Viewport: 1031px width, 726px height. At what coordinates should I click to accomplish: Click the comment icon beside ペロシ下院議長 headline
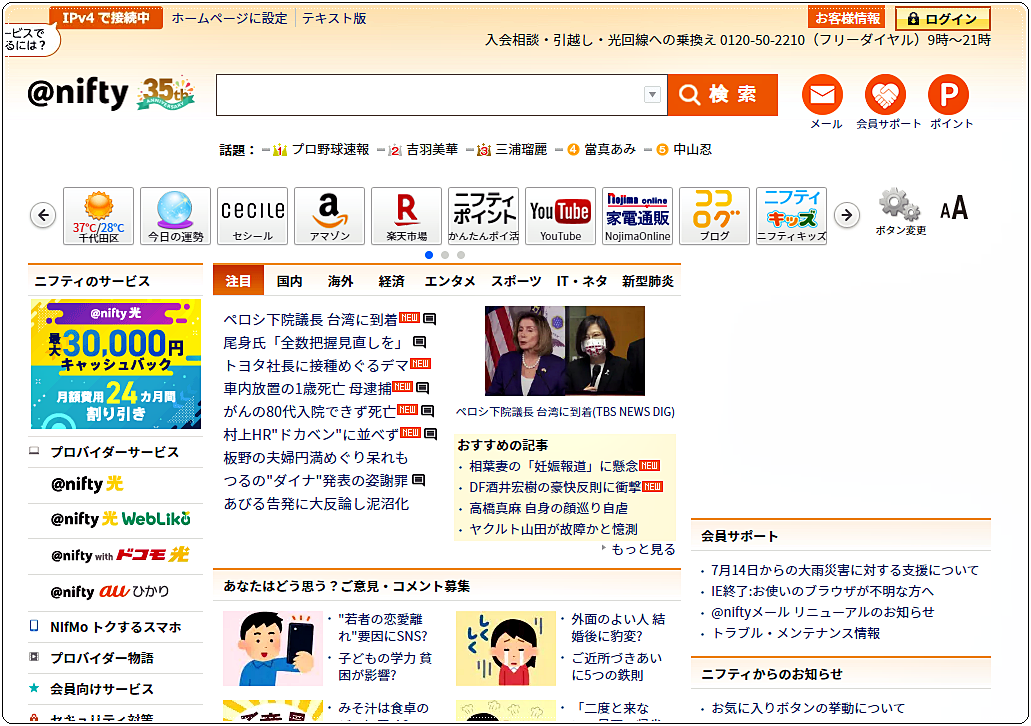429,319
